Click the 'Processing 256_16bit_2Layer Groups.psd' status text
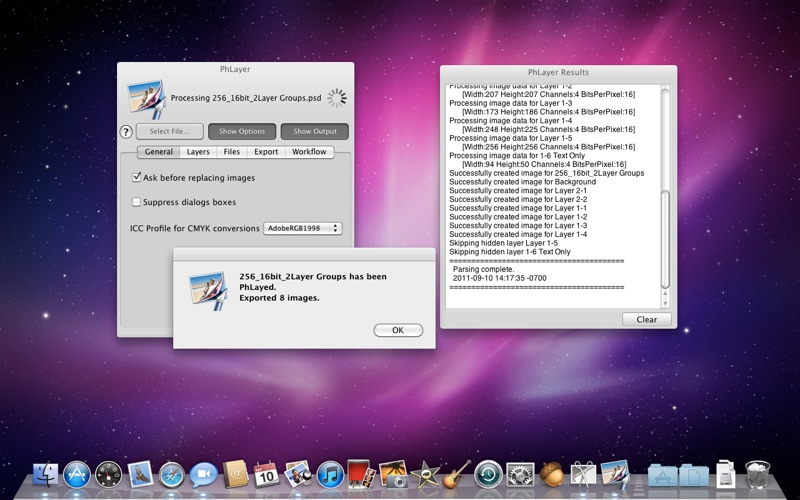The height and width of the screenshot is (500, 800). (246, 98)
